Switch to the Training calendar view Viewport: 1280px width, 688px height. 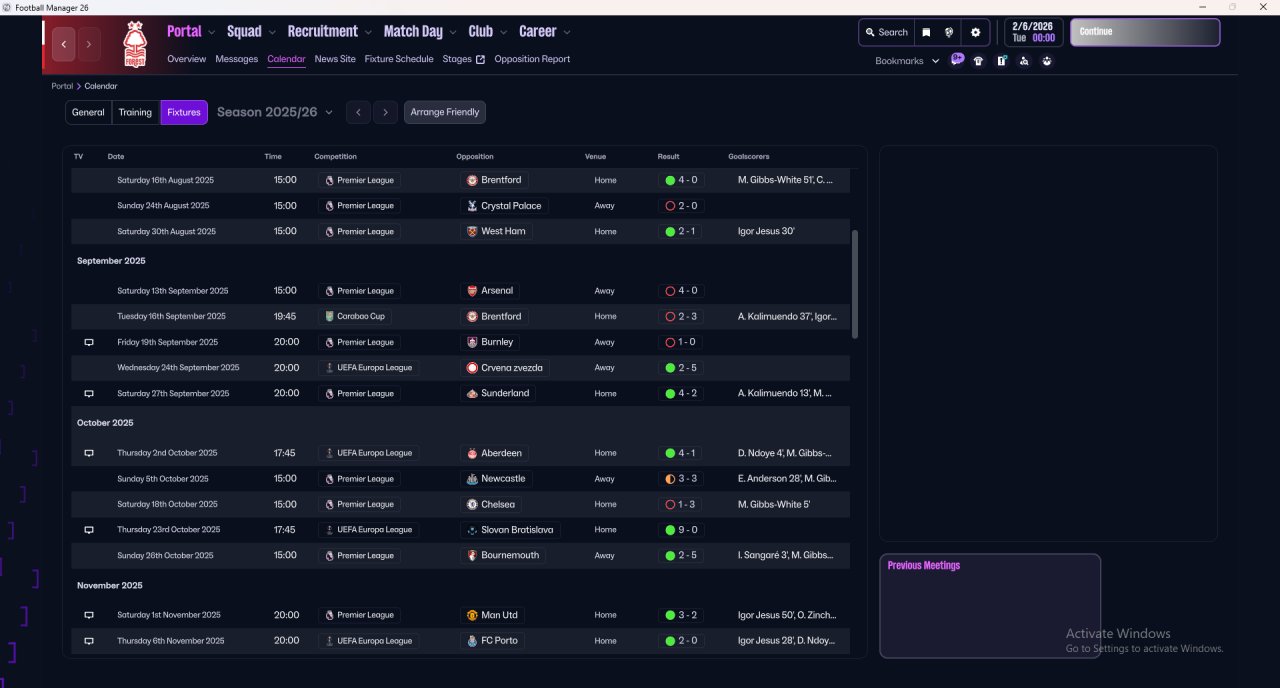pos(135,112)
